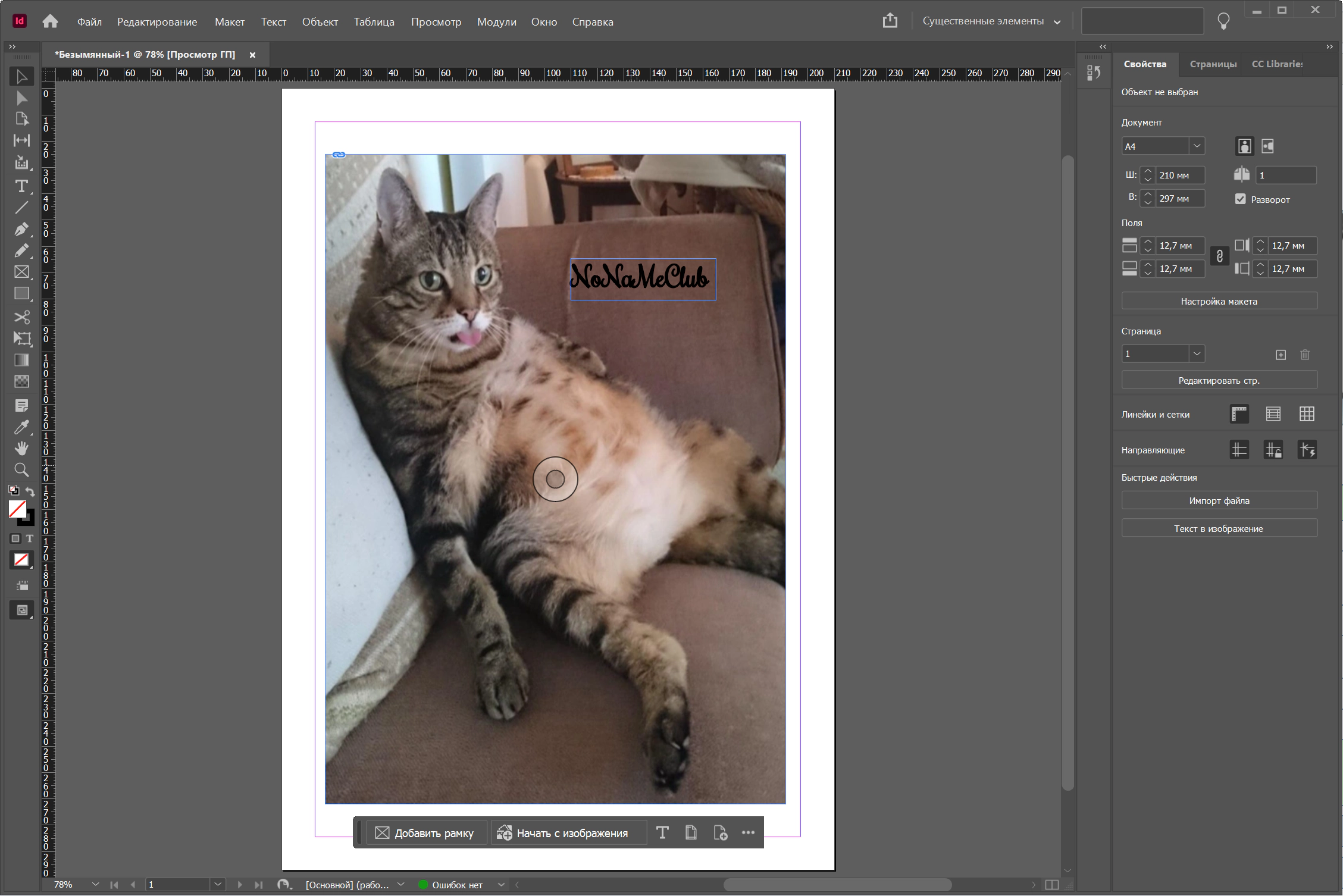Select the Scissors tool
Viewport: 1343px width, 896px height.
tap(21, 317)
